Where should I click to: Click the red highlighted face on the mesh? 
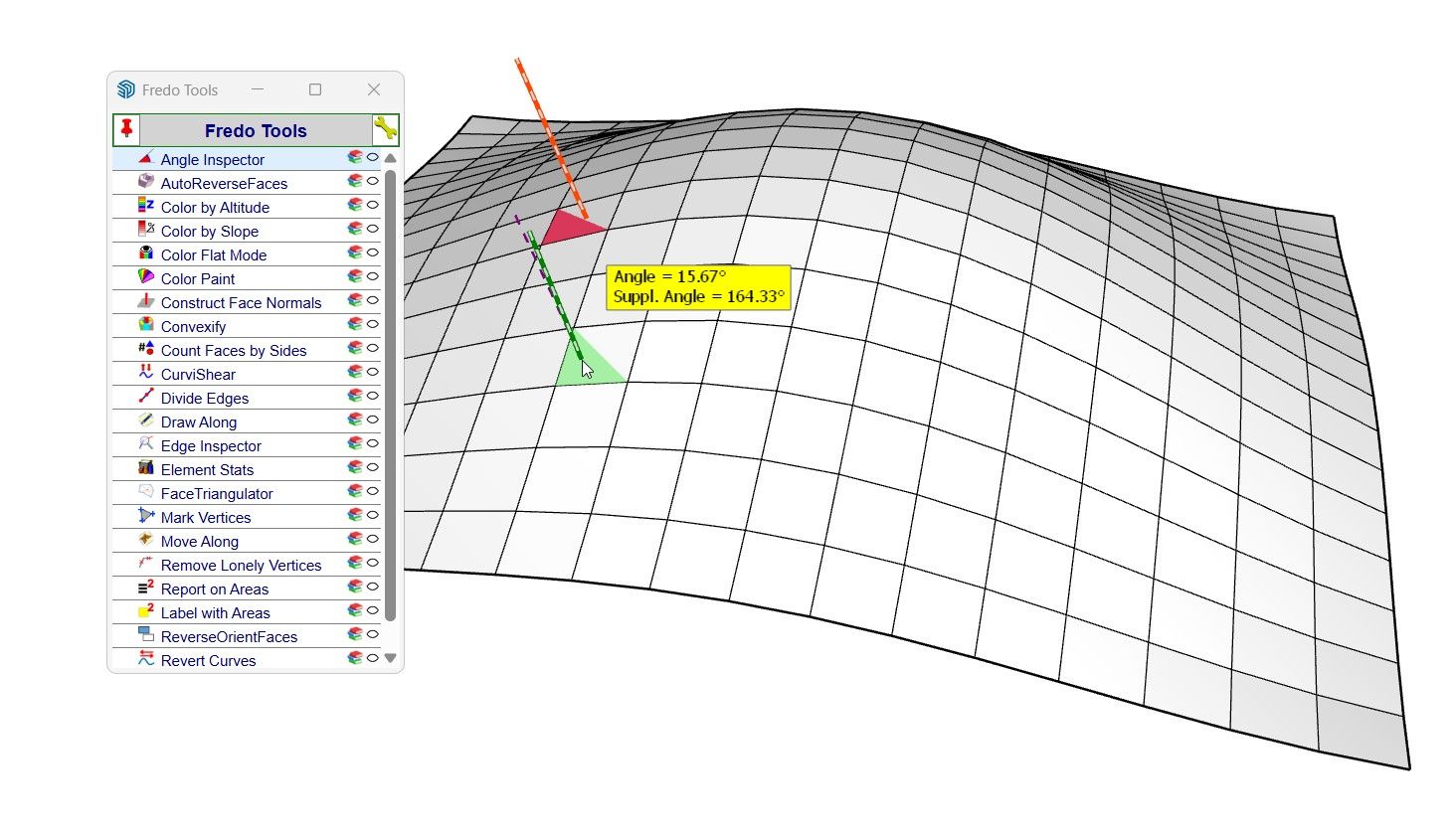(x=569, y=229)
